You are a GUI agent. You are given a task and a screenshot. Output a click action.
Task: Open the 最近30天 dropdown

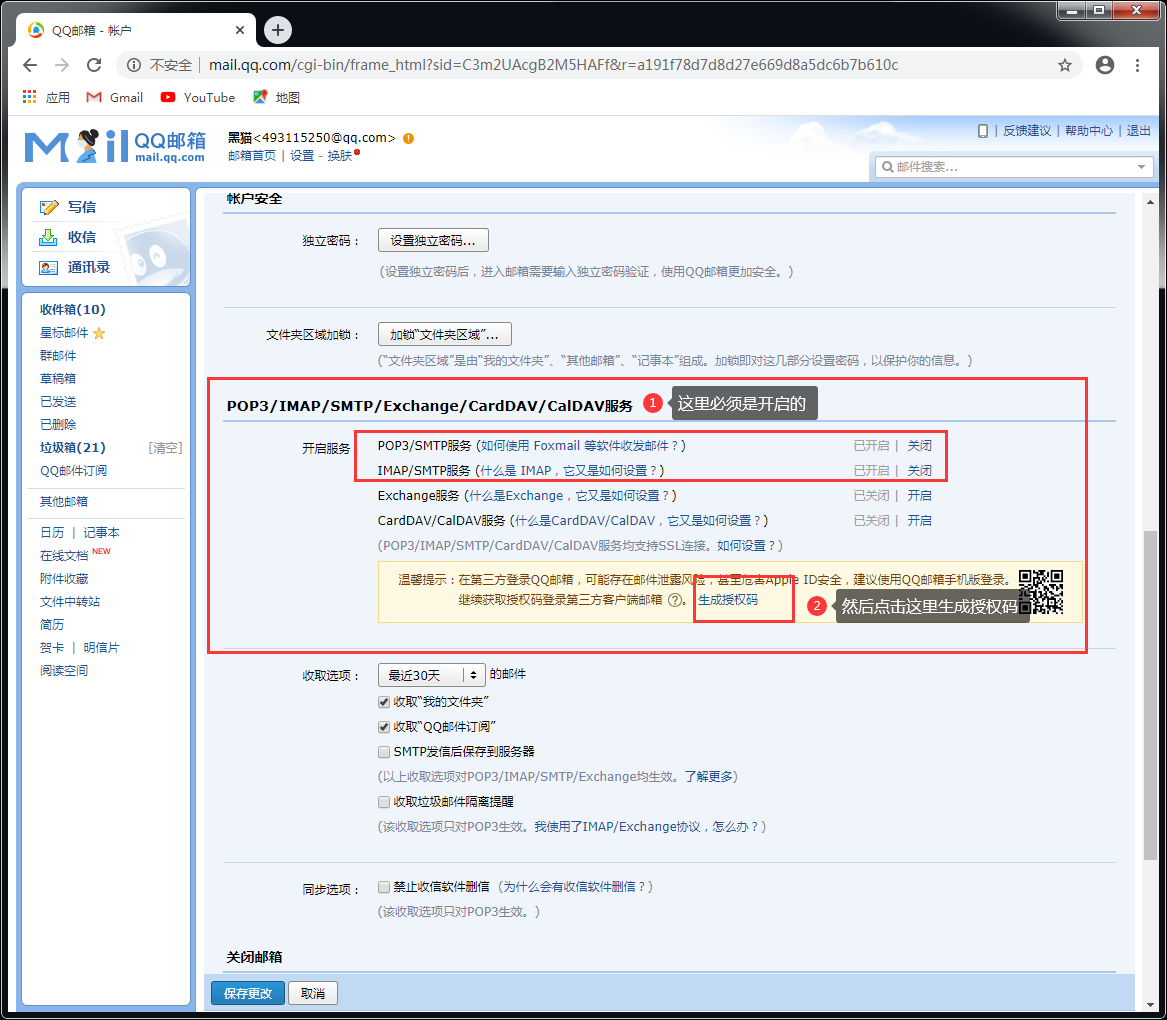432,675
